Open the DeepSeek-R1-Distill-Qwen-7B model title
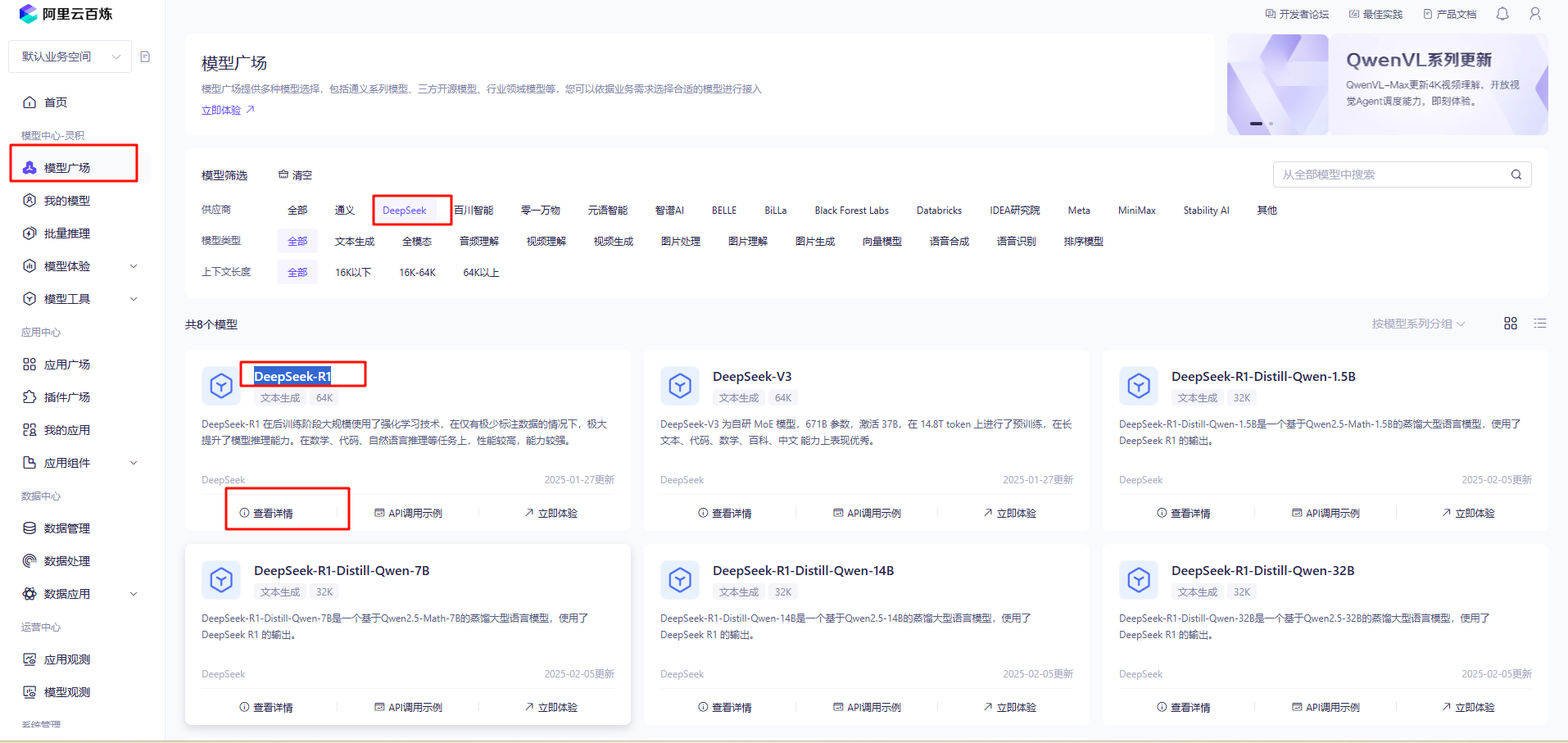The height and width of the screenshot is (743, 1568). point(342,570)
